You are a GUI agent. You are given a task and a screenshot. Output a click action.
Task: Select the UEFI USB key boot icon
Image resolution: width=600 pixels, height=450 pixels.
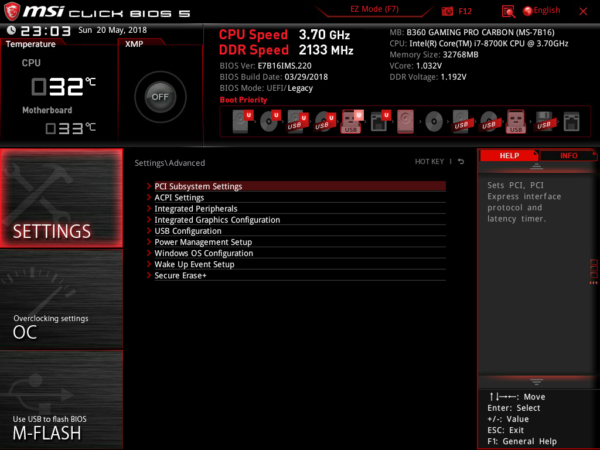coord(352,121)
